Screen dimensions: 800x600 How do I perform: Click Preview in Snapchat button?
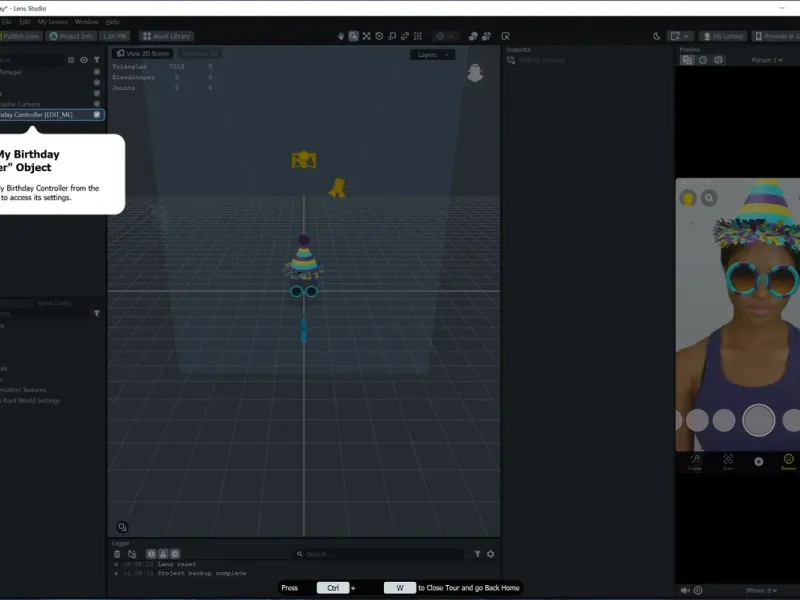776,36
